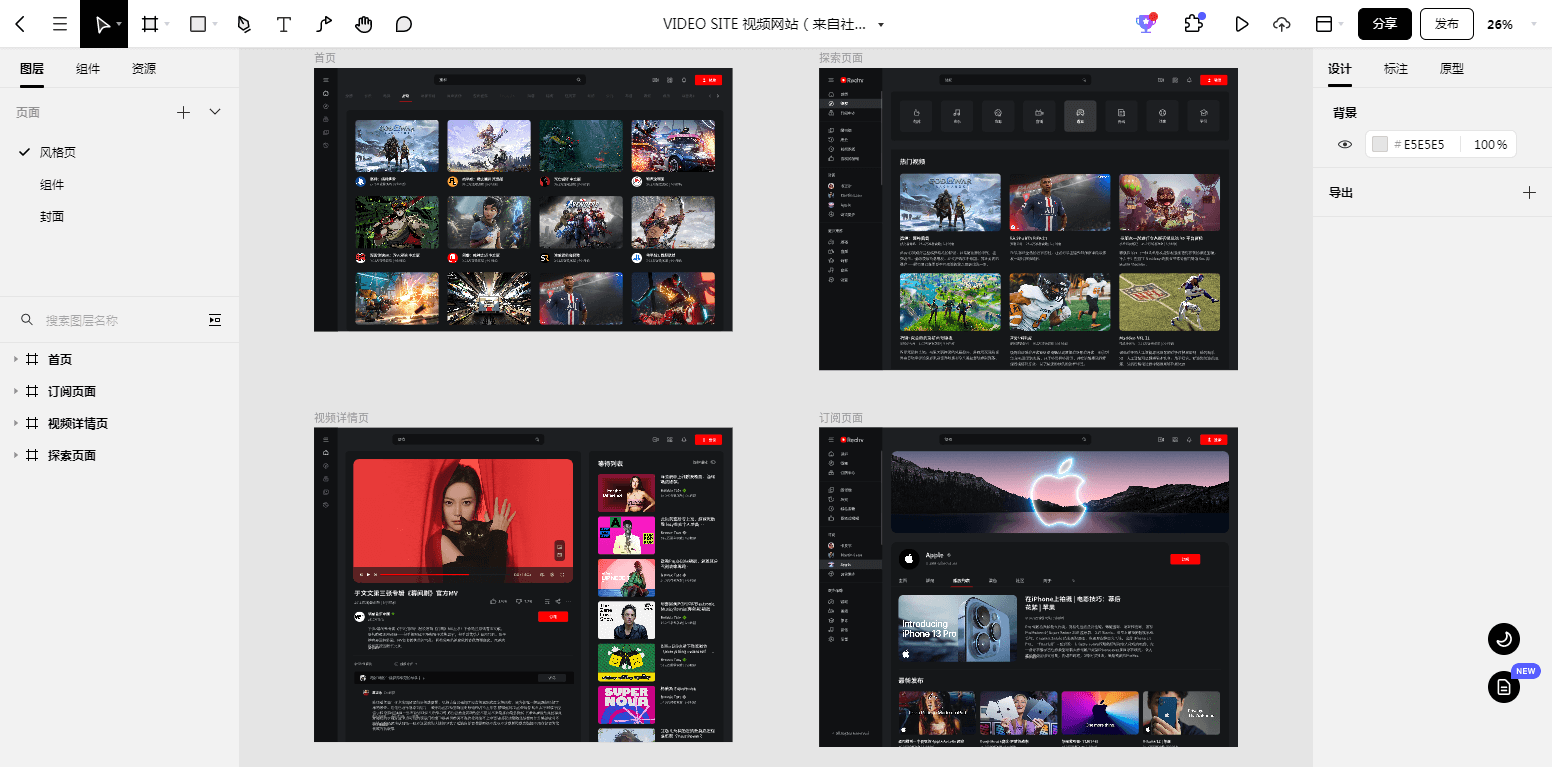Viewport: 1552px width, 767px height.
Task: Click the 分享 button
Action: click(x=1385, y=24)
